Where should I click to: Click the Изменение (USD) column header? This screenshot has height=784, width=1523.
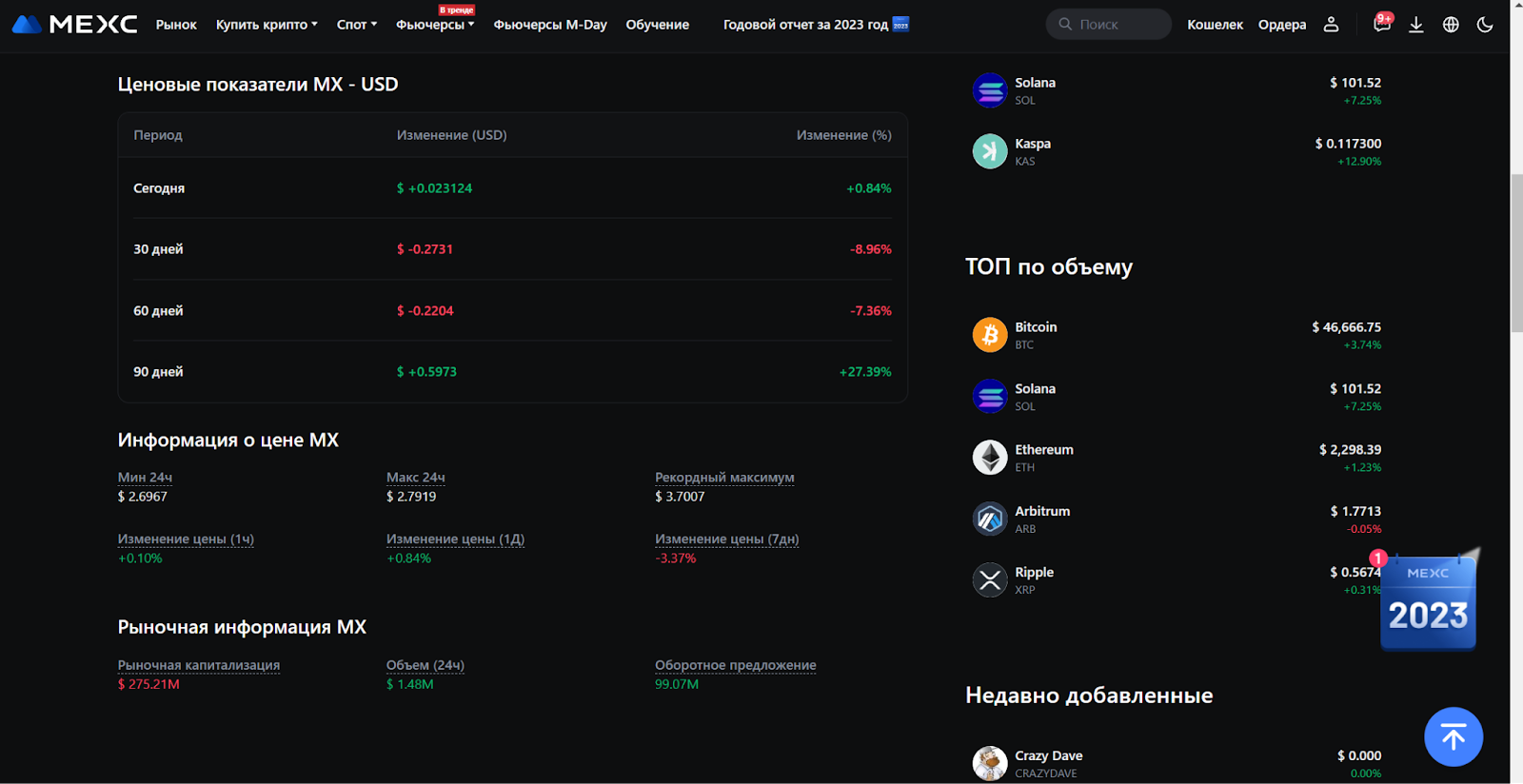click(451, 135)
